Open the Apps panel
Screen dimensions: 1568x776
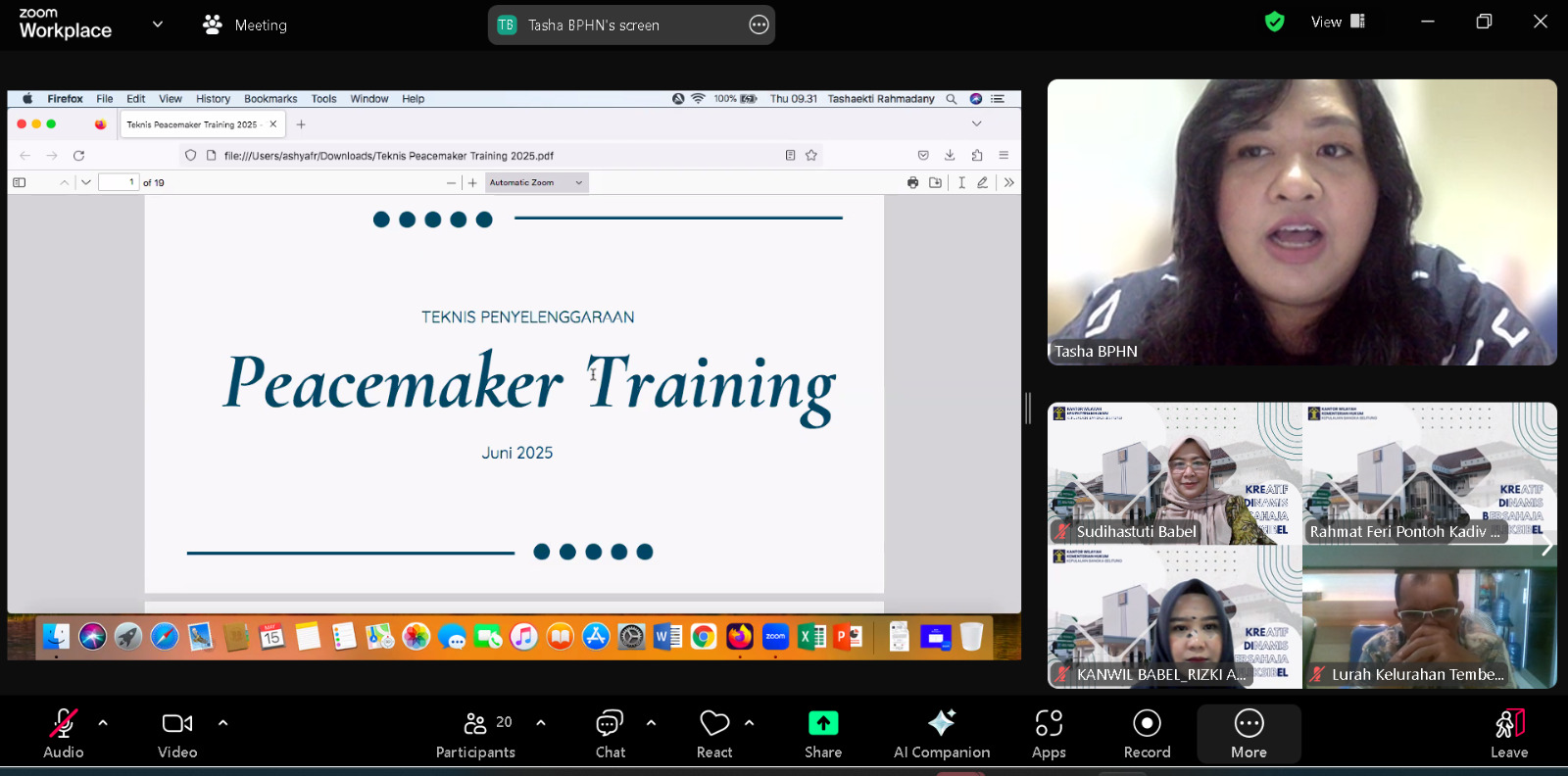pyautogui.click(x=1049, y=733)
